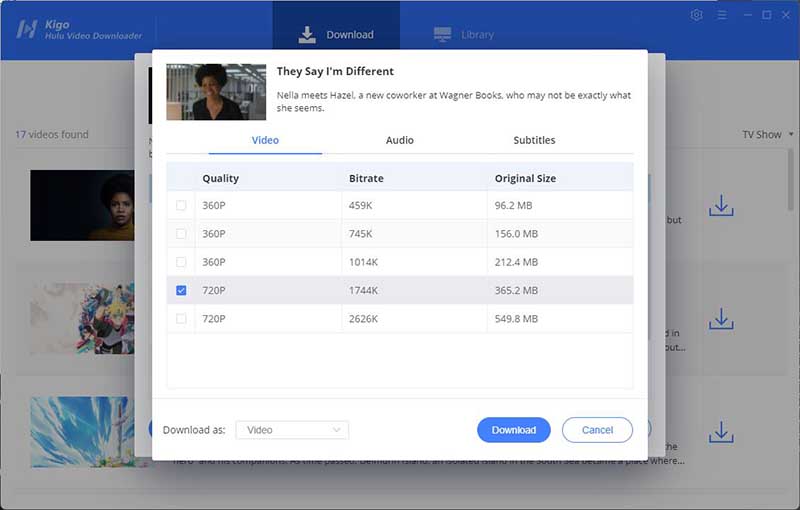Click the main window vertical scrollbar
Screen dimensions: 800x510
[791, 180]
